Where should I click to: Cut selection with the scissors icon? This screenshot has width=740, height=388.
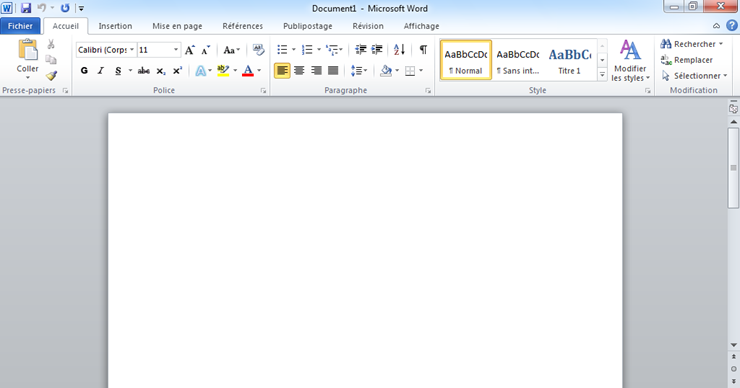[x=51, y=44]
